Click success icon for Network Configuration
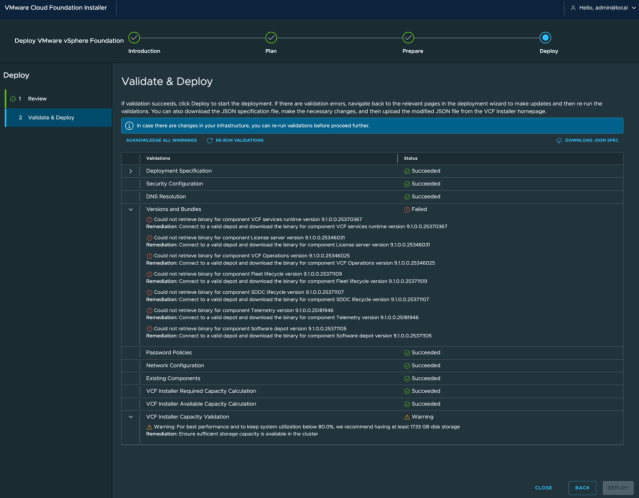639x498 pixels. pos(407,366)
